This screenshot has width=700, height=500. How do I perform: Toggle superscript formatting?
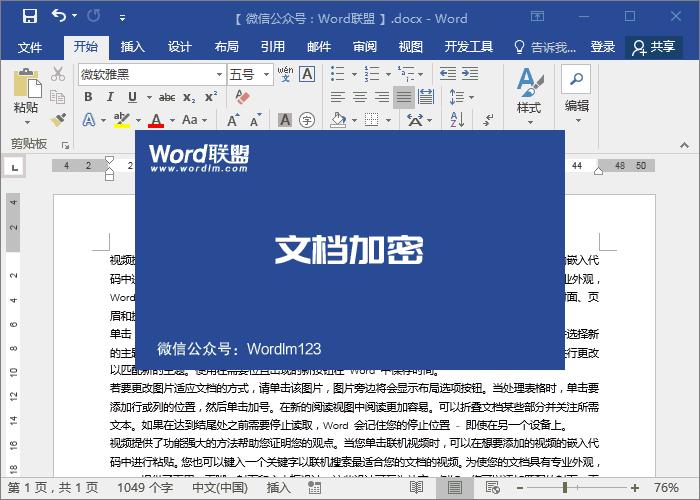(x=211, y=97)
